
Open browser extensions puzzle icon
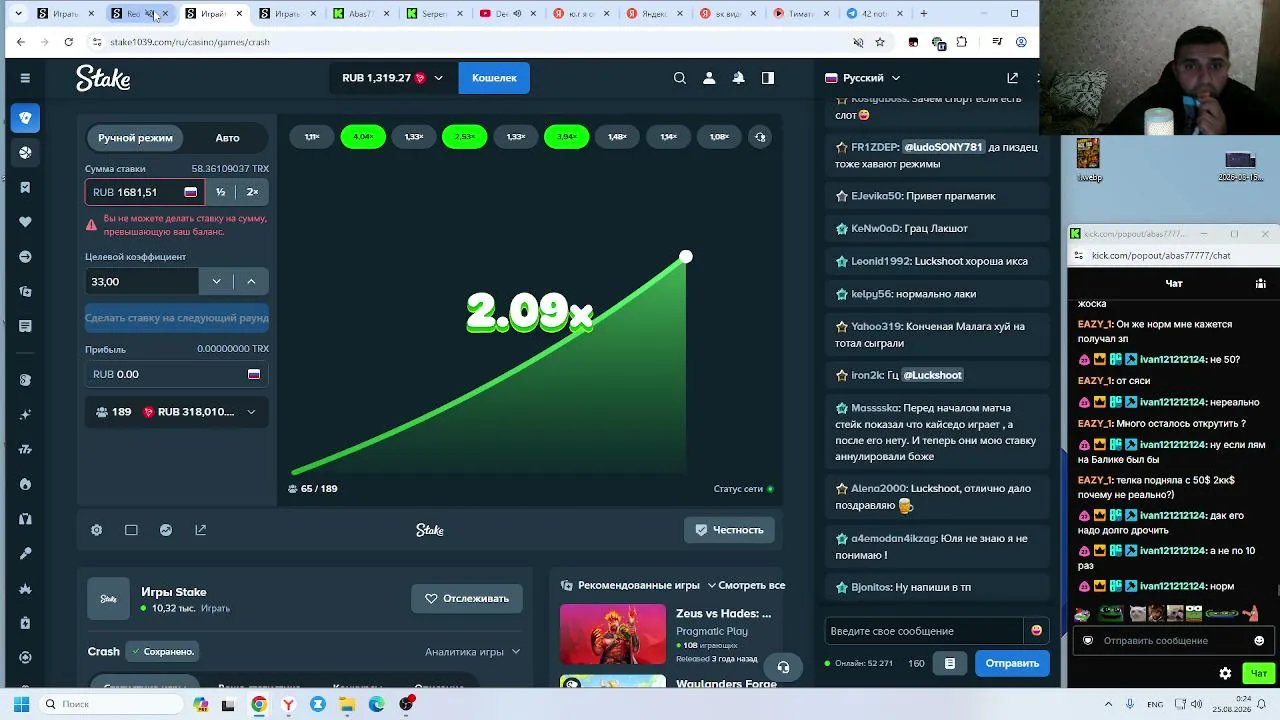coord(962,42)
